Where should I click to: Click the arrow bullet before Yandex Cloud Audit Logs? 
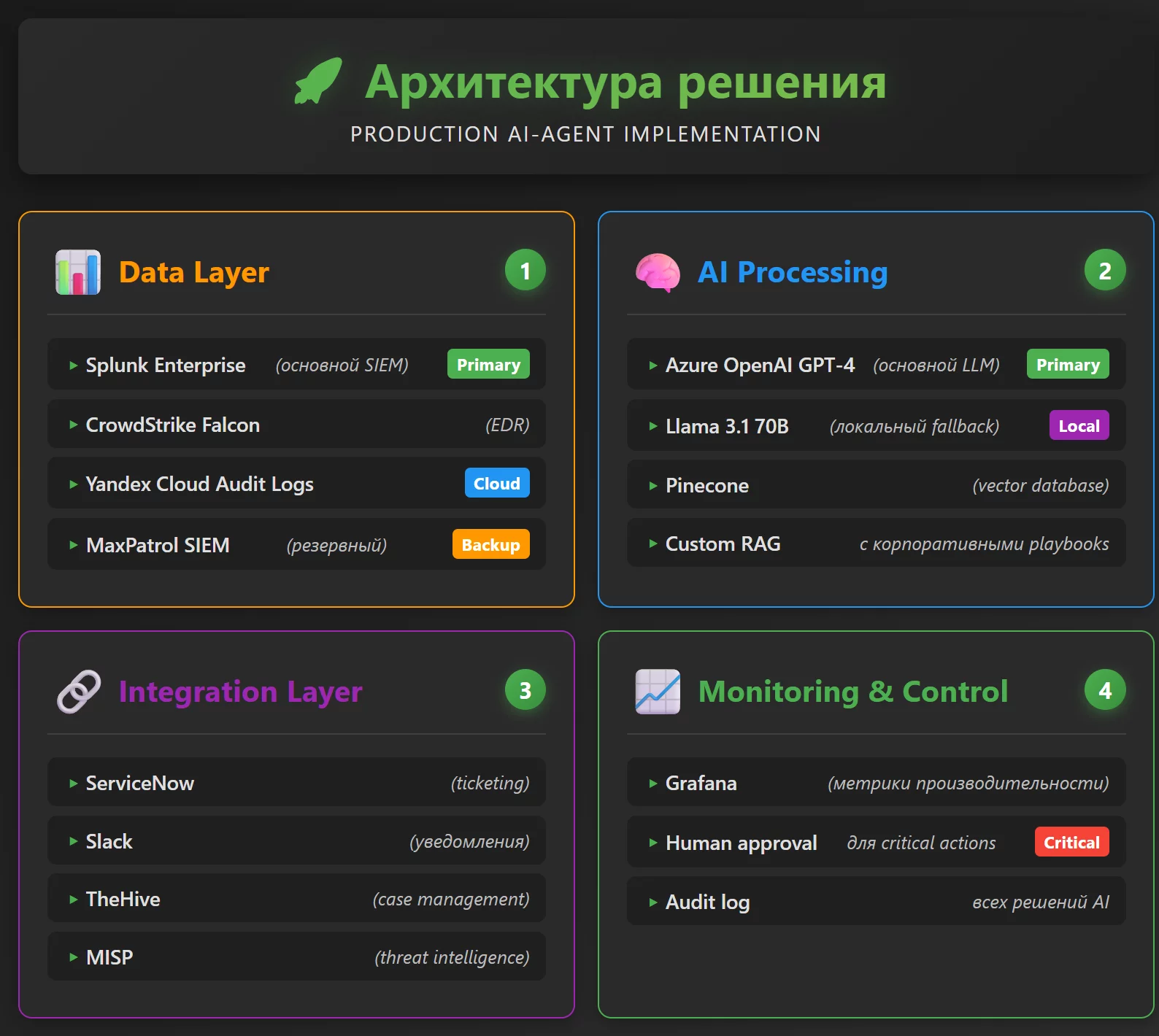[x=73, y=484]
